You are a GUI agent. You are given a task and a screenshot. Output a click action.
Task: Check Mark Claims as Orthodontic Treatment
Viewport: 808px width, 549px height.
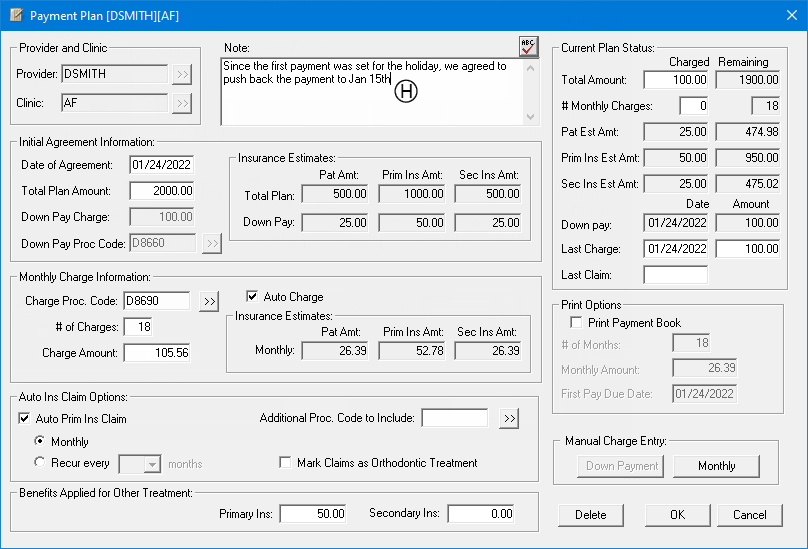tap(286, 463)
